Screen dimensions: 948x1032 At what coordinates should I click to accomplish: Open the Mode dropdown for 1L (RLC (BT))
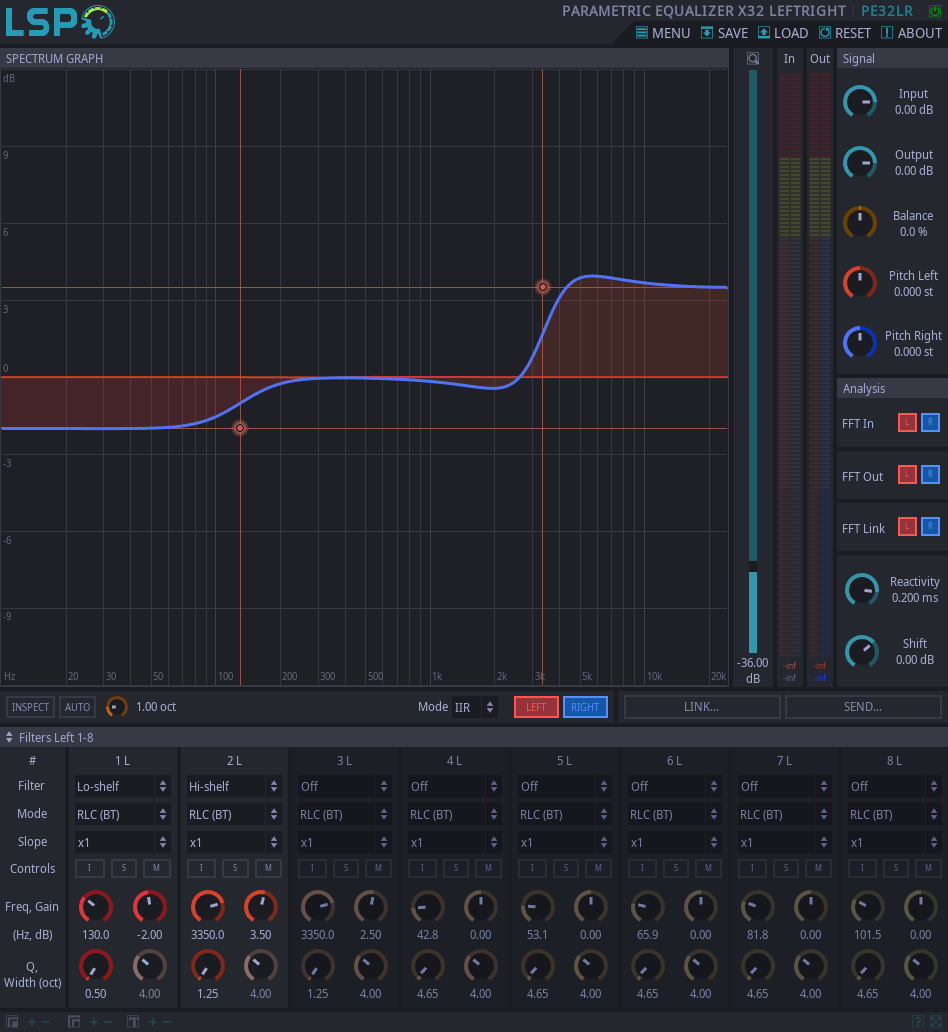[122, 815]
